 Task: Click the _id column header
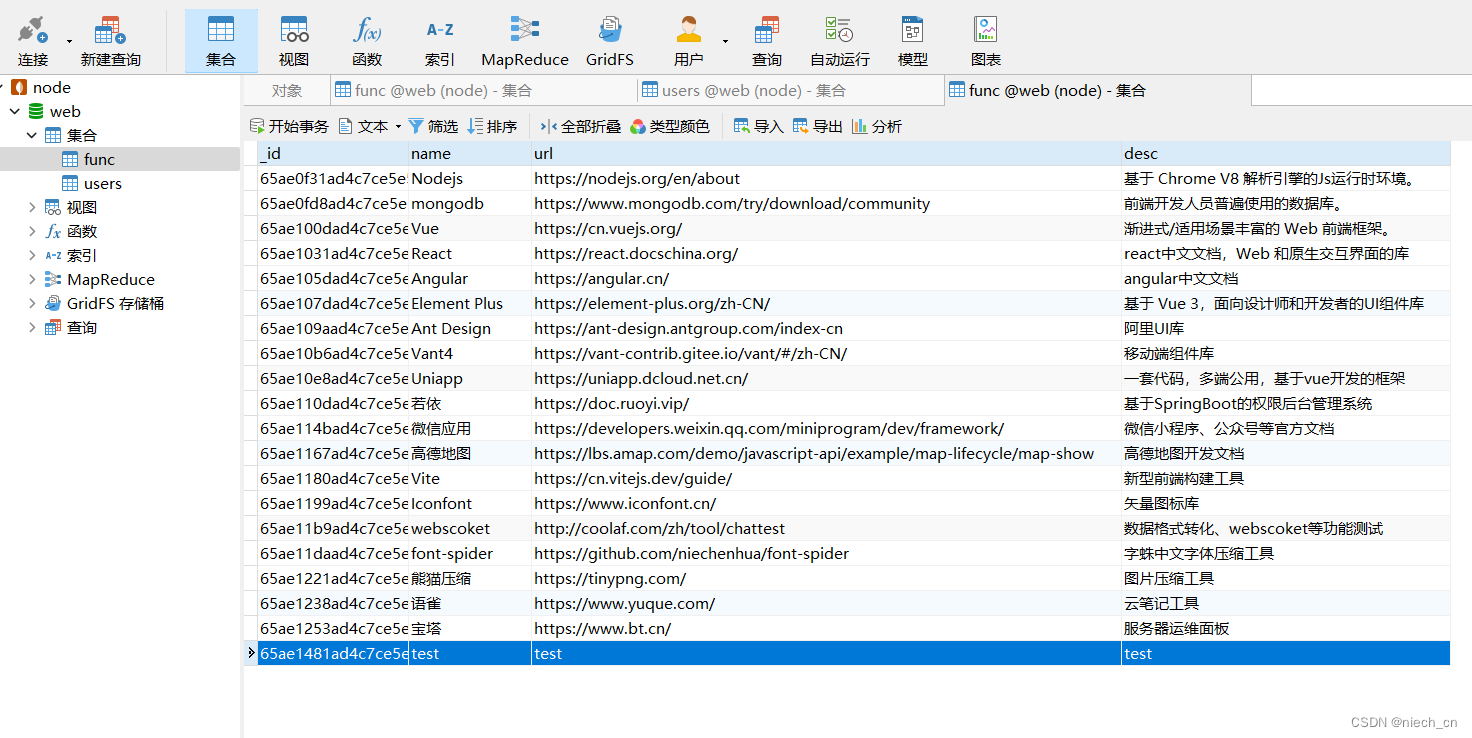pyautogui.click(x=333, y=154)
